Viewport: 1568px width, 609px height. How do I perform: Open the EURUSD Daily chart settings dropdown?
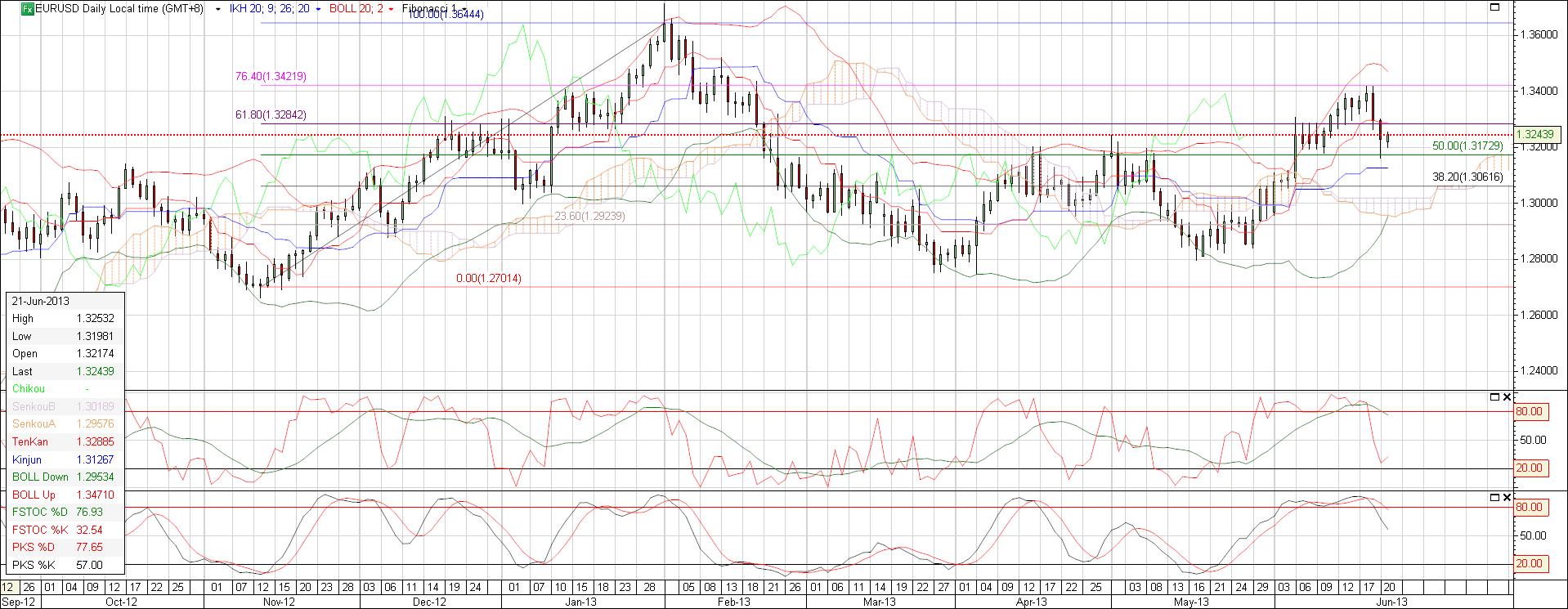[x=217, y=9]
